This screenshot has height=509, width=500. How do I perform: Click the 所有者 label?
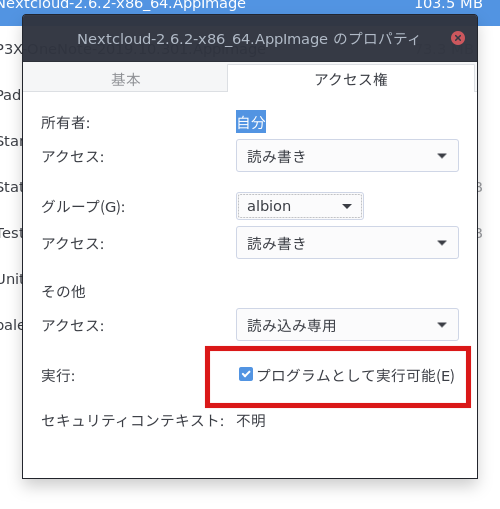[65, 123]
